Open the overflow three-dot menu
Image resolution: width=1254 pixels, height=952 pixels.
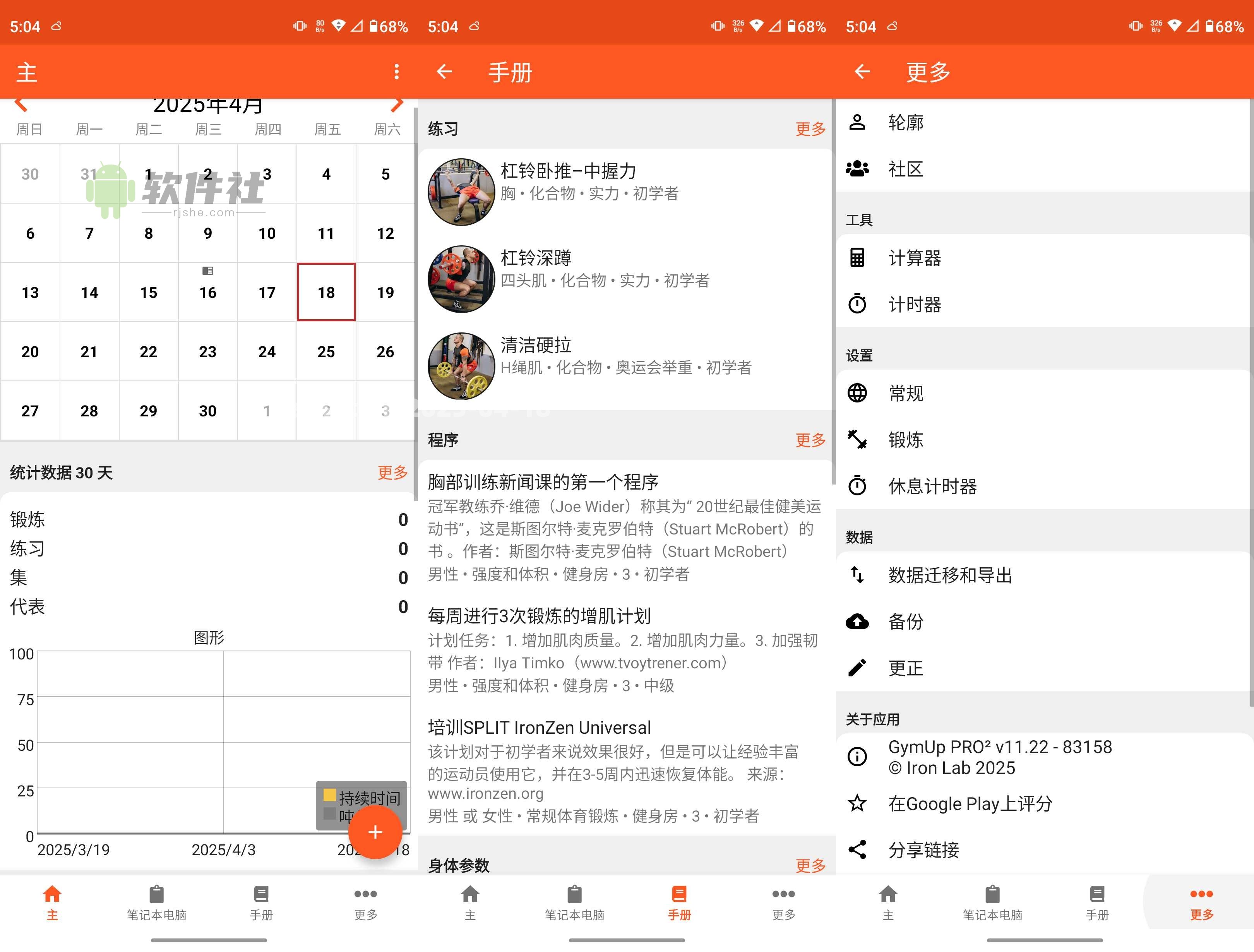coord(397,72)
